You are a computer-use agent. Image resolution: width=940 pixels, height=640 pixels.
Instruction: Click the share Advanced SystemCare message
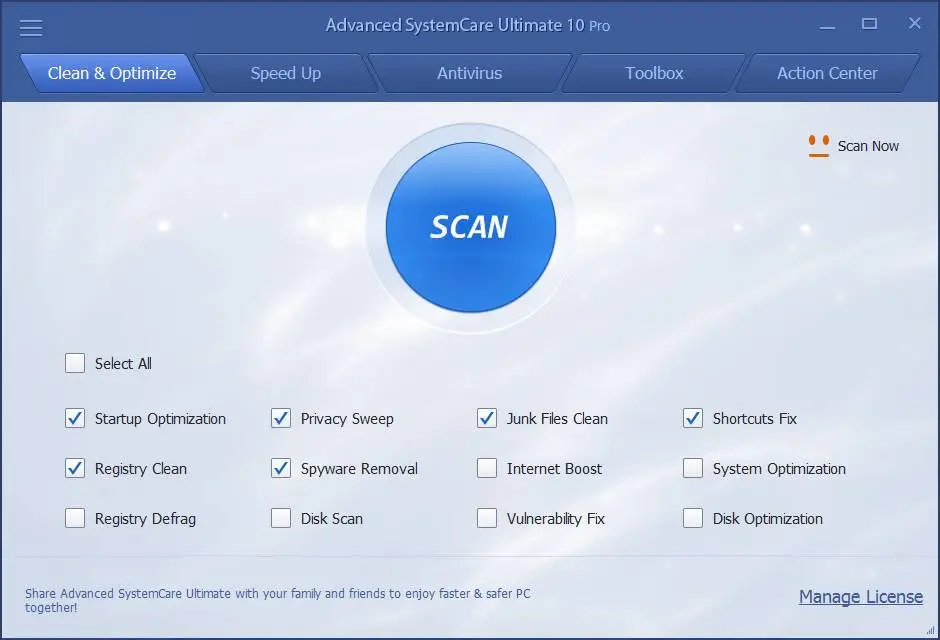pyautogui.click(x=278, y=600)
